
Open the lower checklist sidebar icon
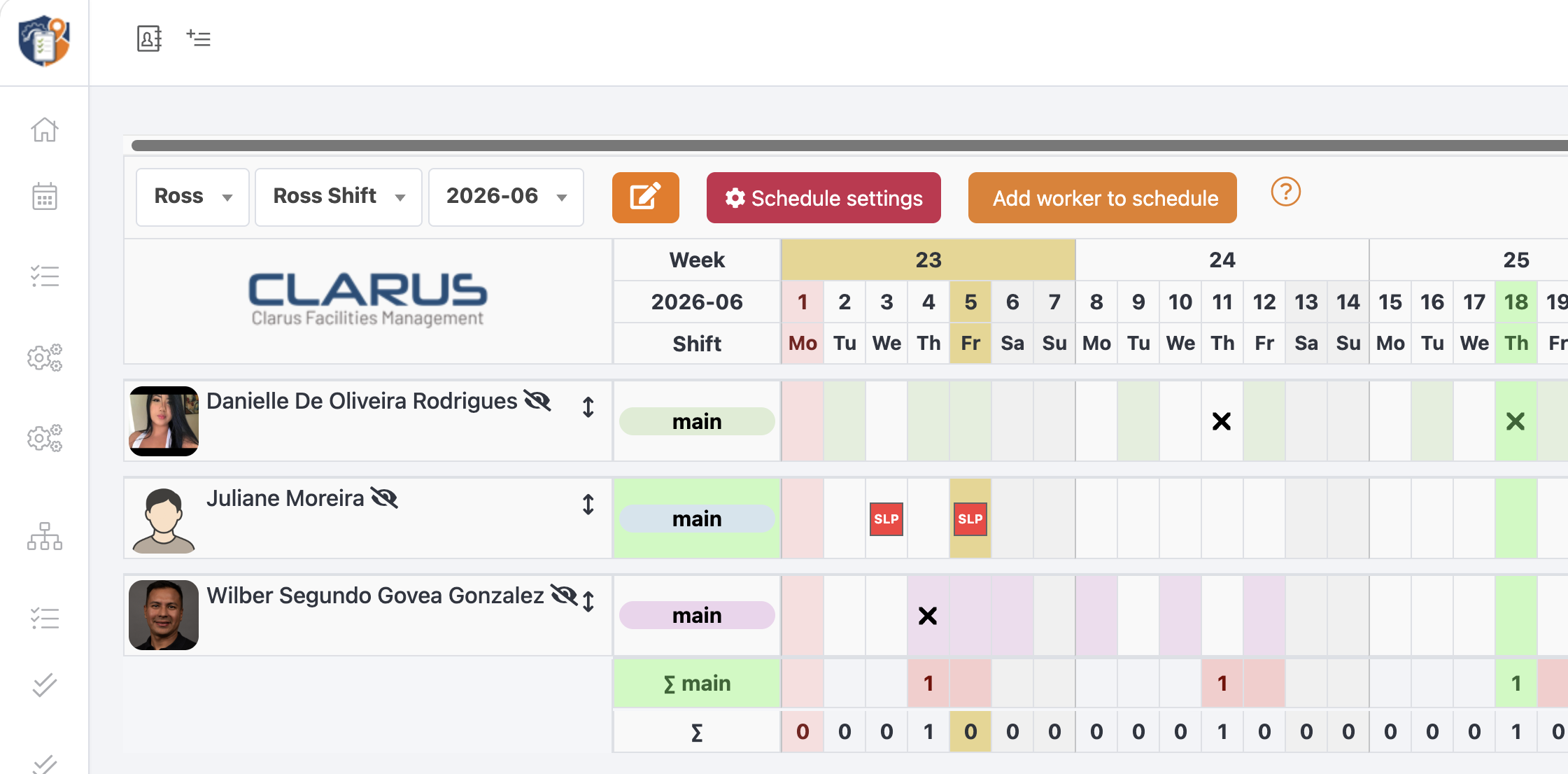(44, 618)
